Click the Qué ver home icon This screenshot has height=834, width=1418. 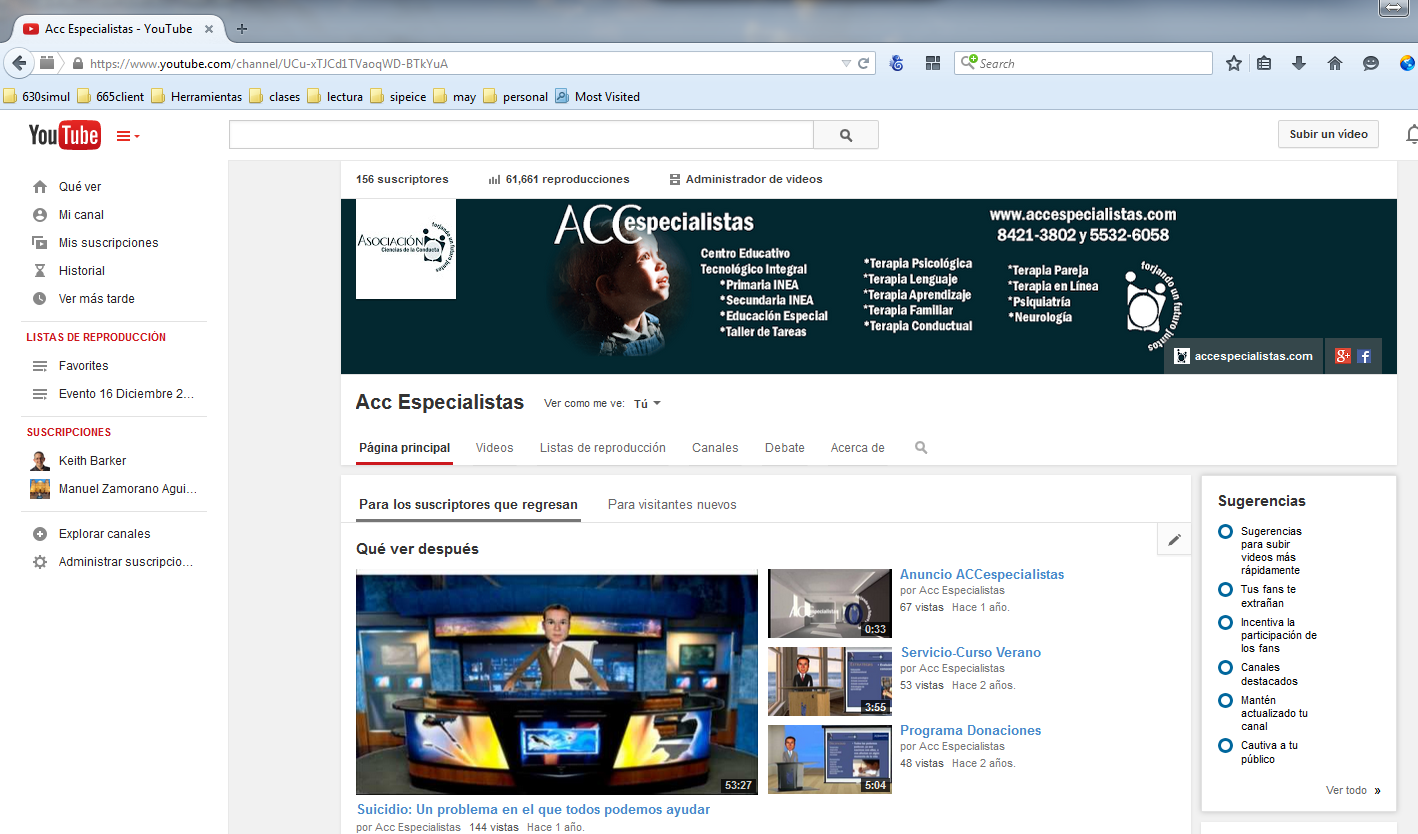click(x=40, y=187)
